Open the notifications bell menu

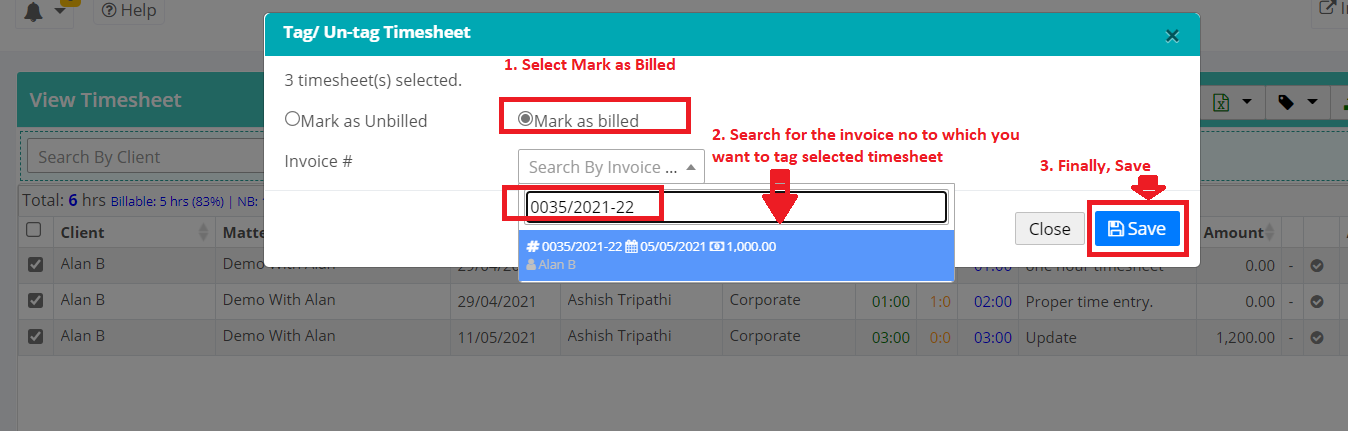coord(45,11)
